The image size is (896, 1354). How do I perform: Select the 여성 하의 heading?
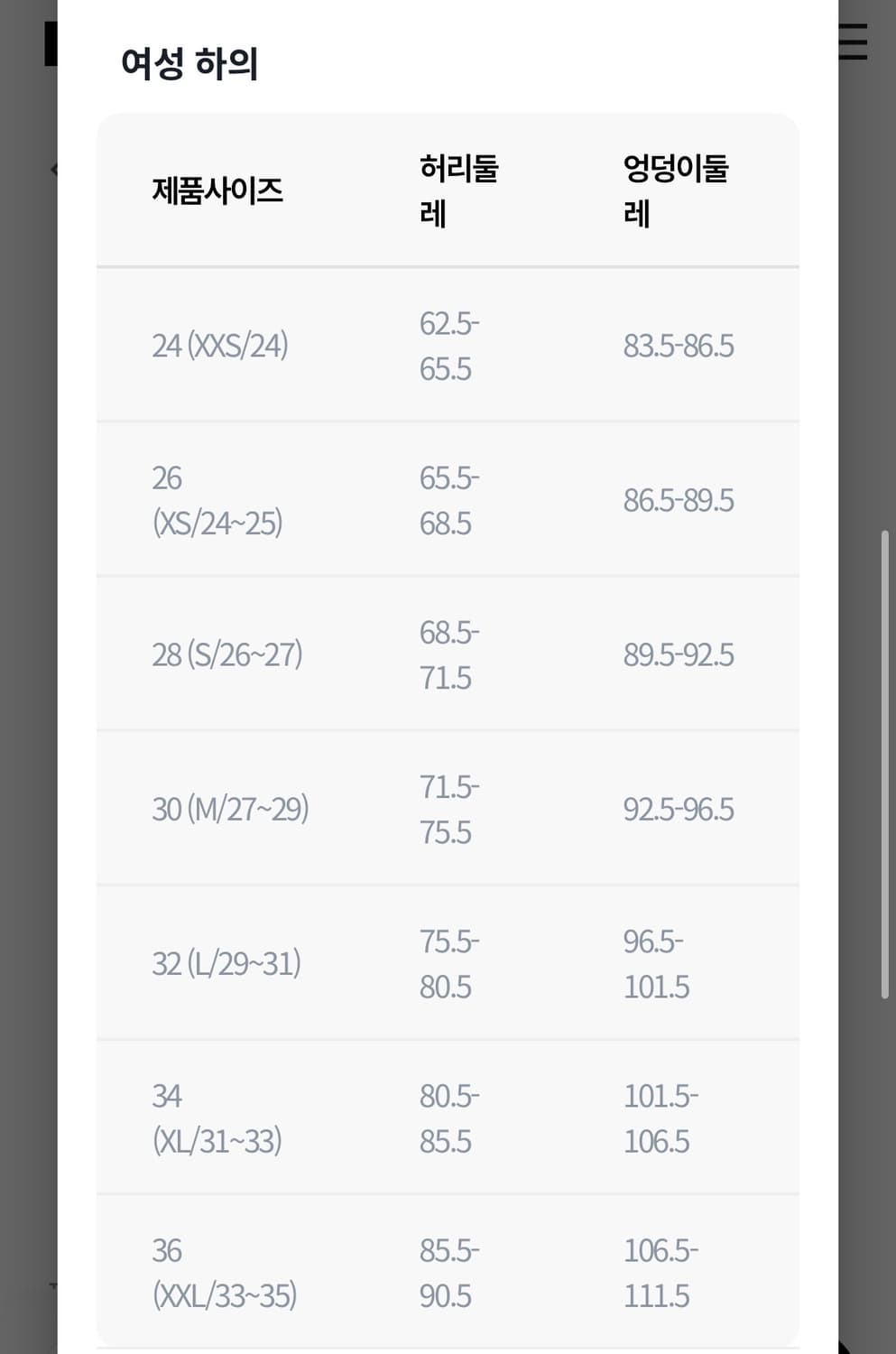coord(189,64)
